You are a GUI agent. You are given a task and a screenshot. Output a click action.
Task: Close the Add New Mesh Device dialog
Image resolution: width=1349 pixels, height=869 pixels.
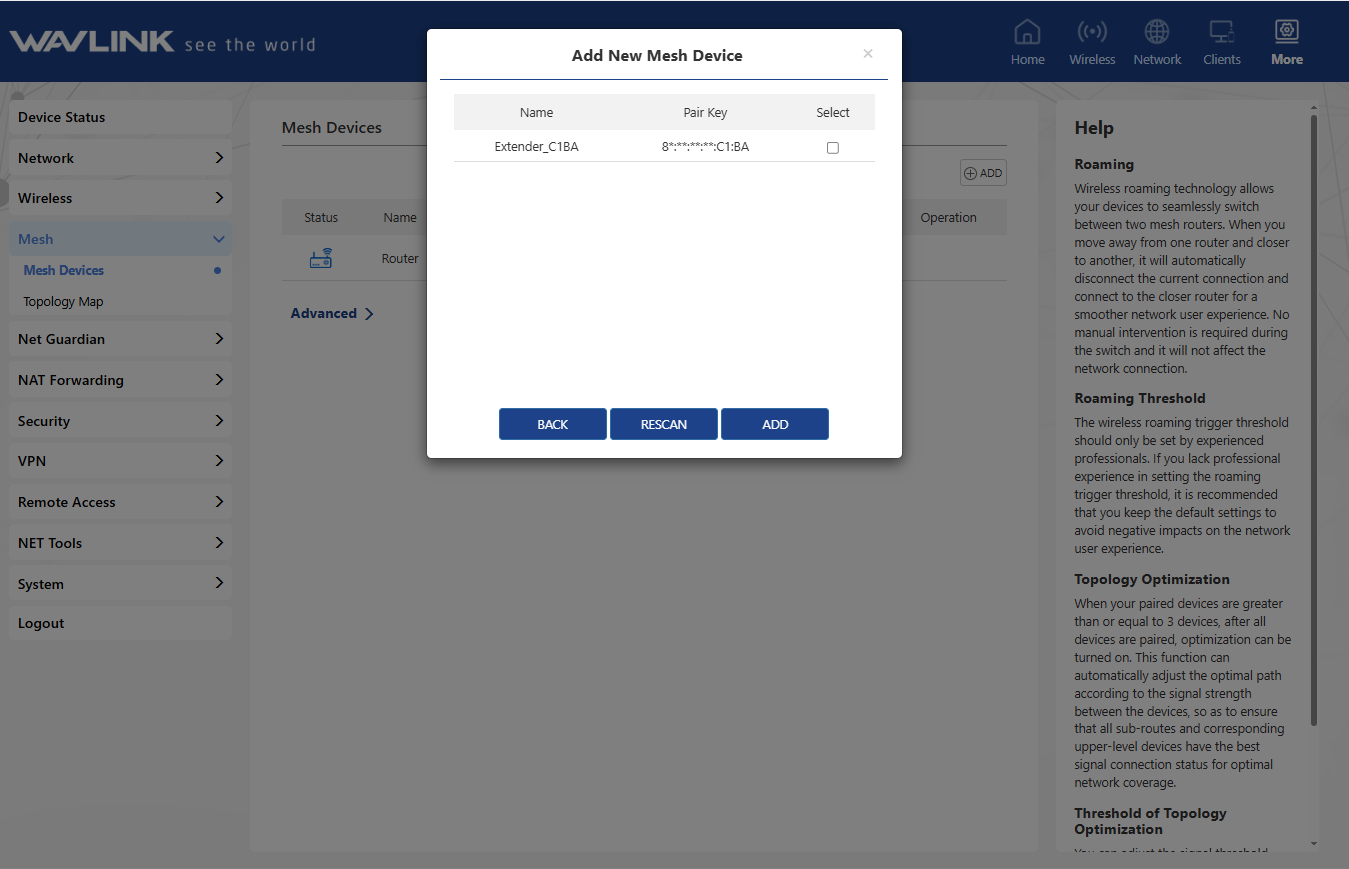coord(868,54)
